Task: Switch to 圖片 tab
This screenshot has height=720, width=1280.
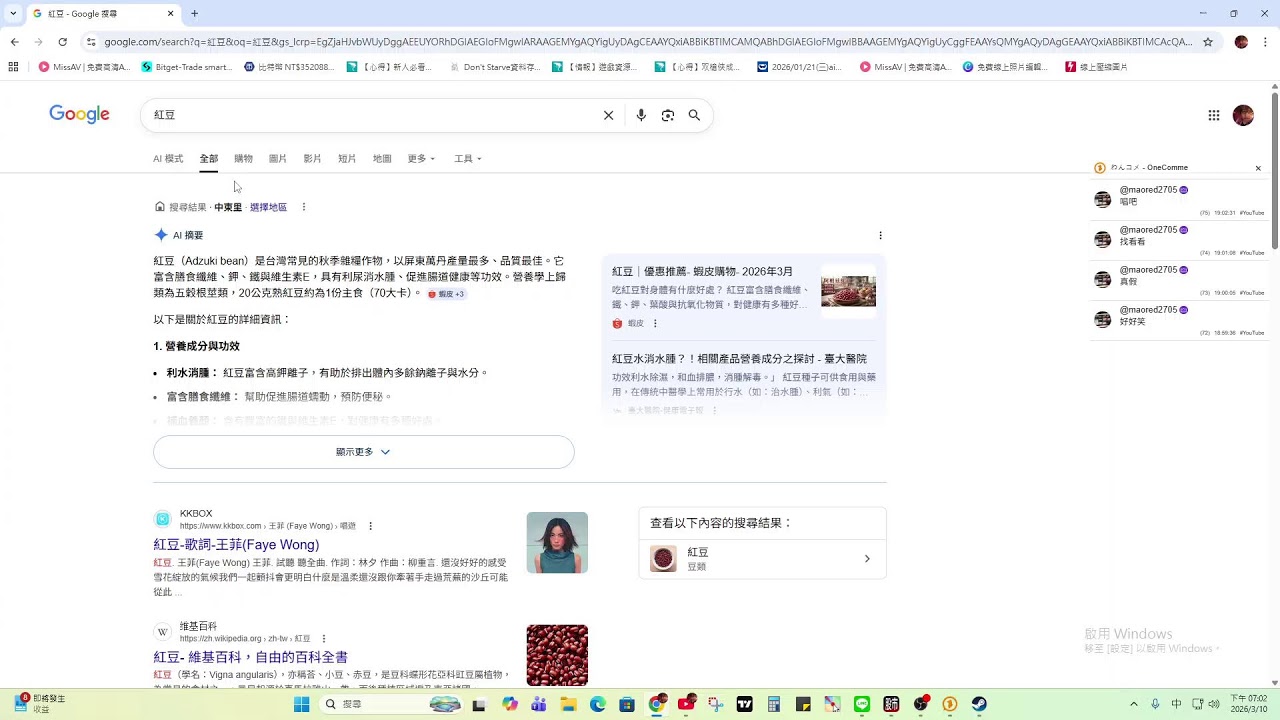Action: pyautogui.click(x=278, y=159)
